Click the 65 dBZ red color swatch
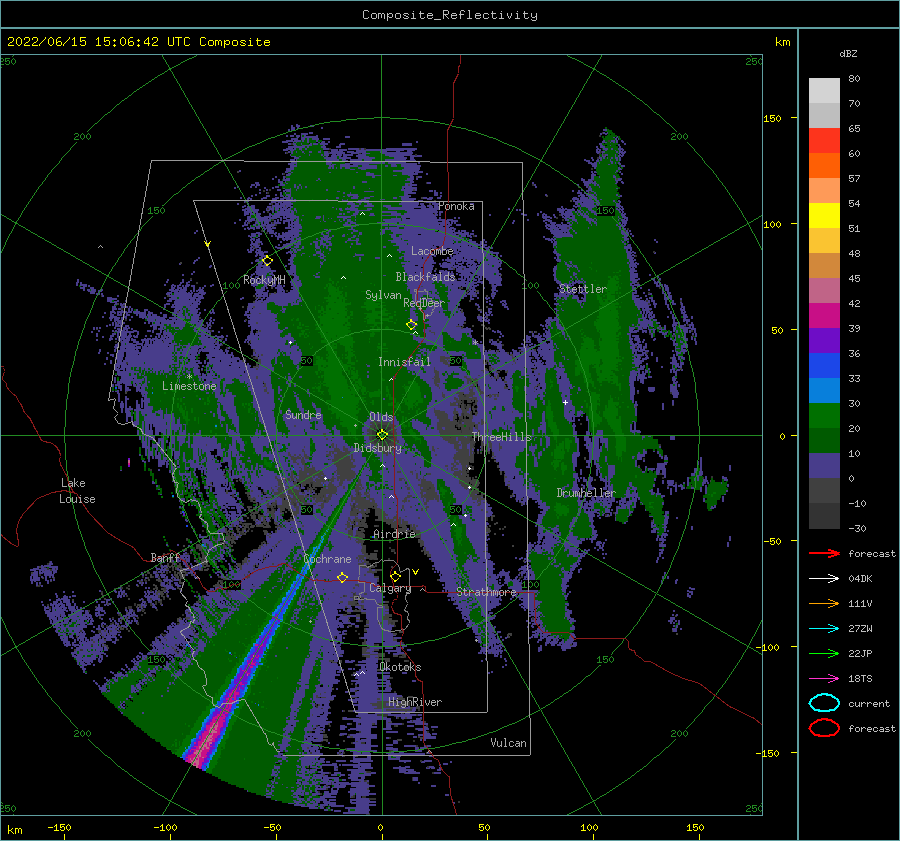 pos(824,140)
